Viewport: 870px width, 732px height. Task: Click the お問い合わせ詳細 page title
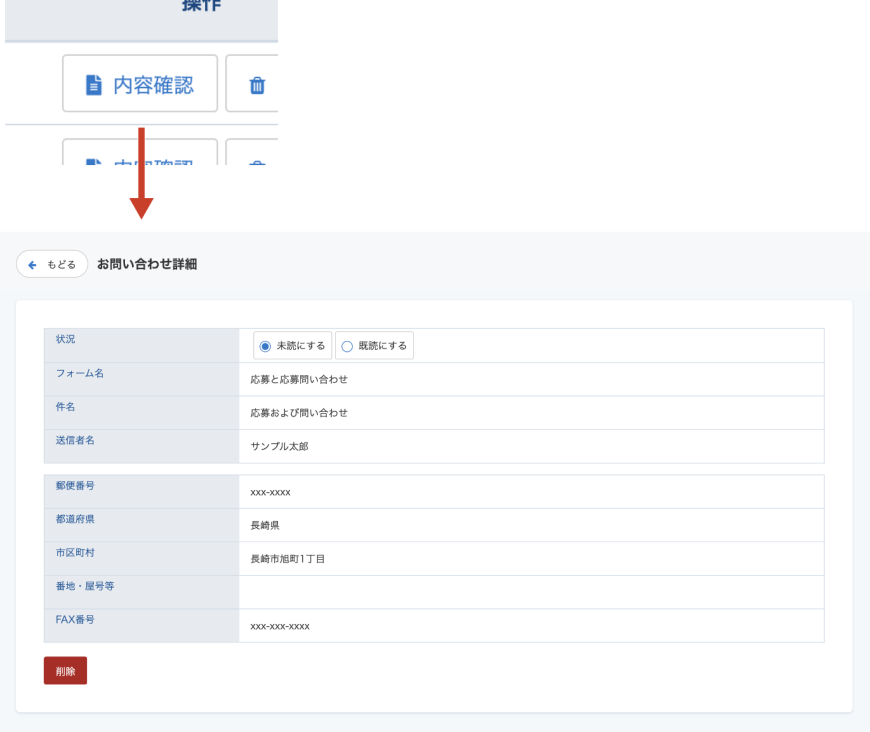pyautogui.click(x=147, y=264)
